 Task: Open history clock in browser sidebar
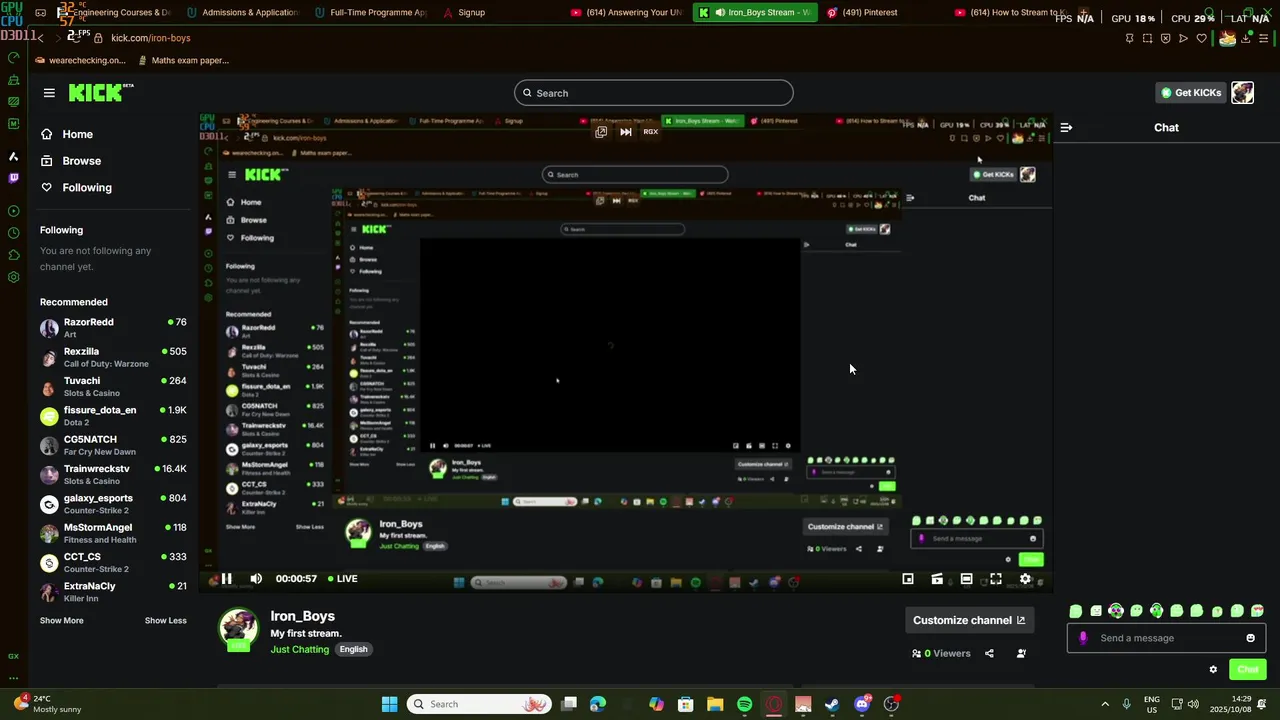pos(13,233)
